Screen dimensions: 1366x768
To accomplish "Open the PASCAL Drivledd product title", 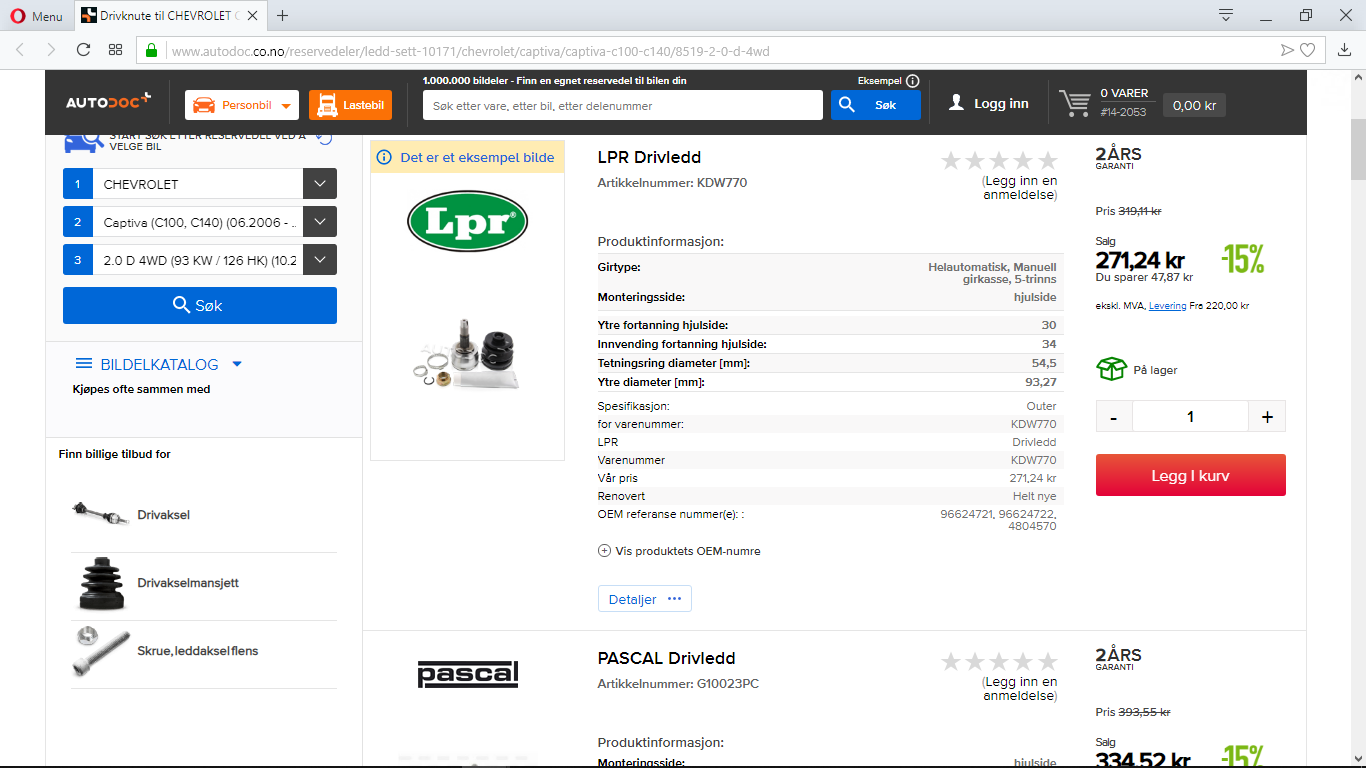I will (x=666, y=658).
